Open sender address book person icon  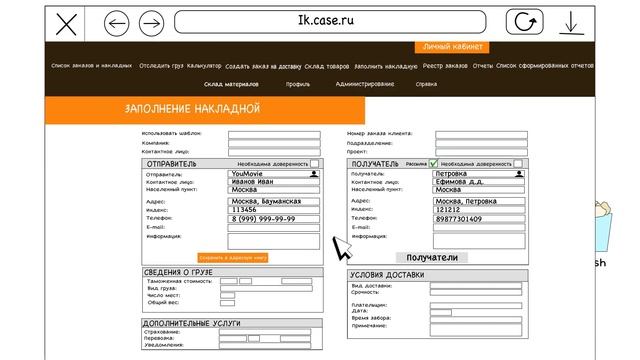click(x=313, y=174)
